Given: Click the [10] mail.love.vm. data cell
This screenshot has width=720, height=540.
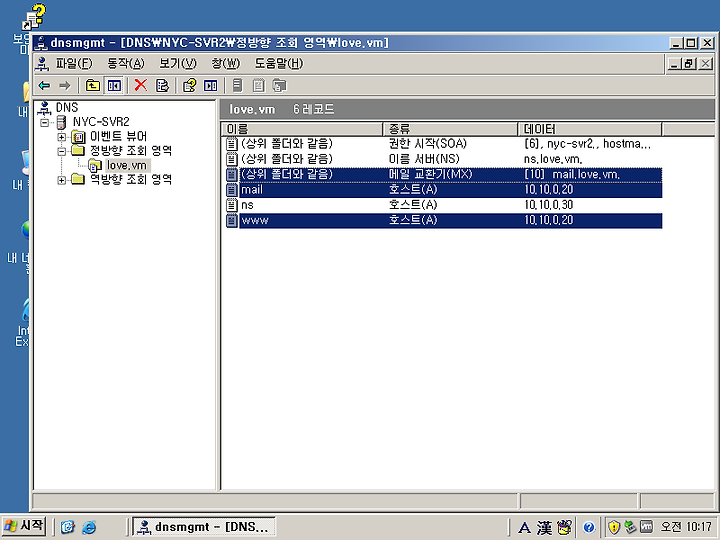Looking at the screenshot, I should pos(572,174).
